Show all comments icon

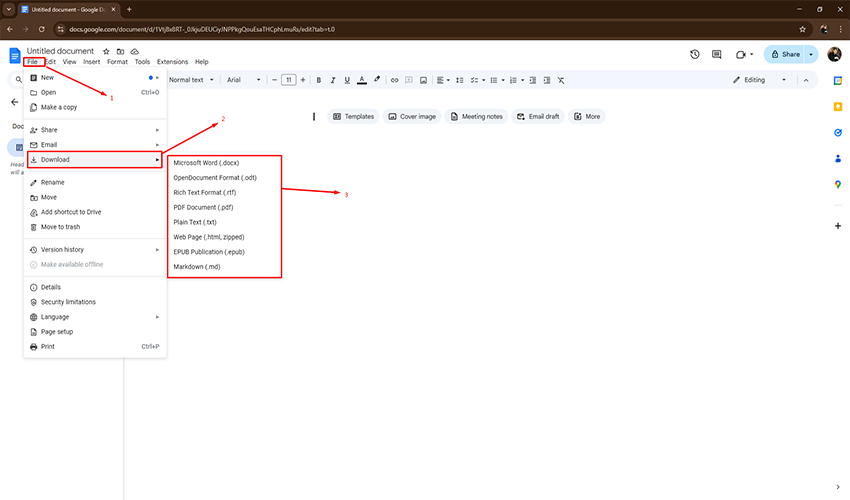pos(717,54)
